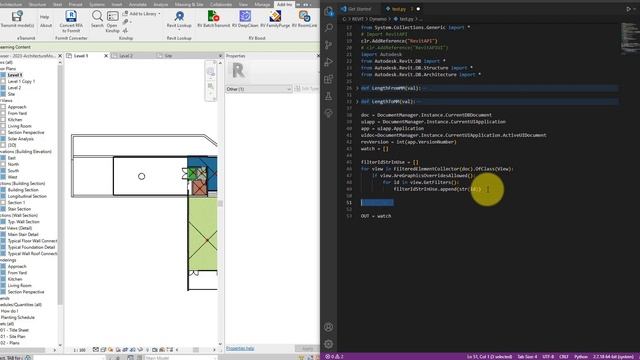Open VS Code Testing flask icon
The height and width of the screenshot is (360, 640).
(x=329, y=96)
